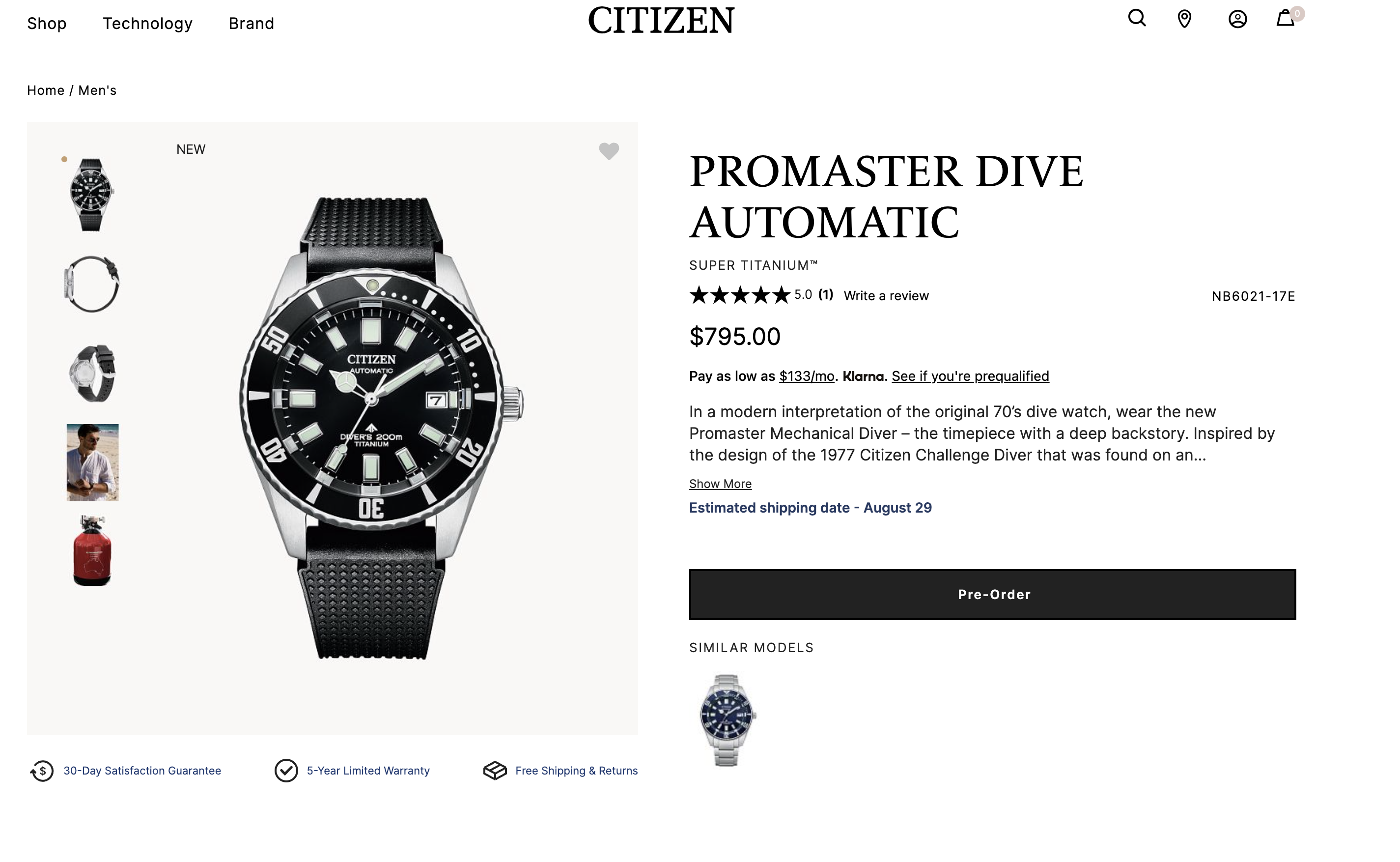Toggle the wishlist heart on product image
This screenshot has width=1400, height=862.
coord(609,151)
